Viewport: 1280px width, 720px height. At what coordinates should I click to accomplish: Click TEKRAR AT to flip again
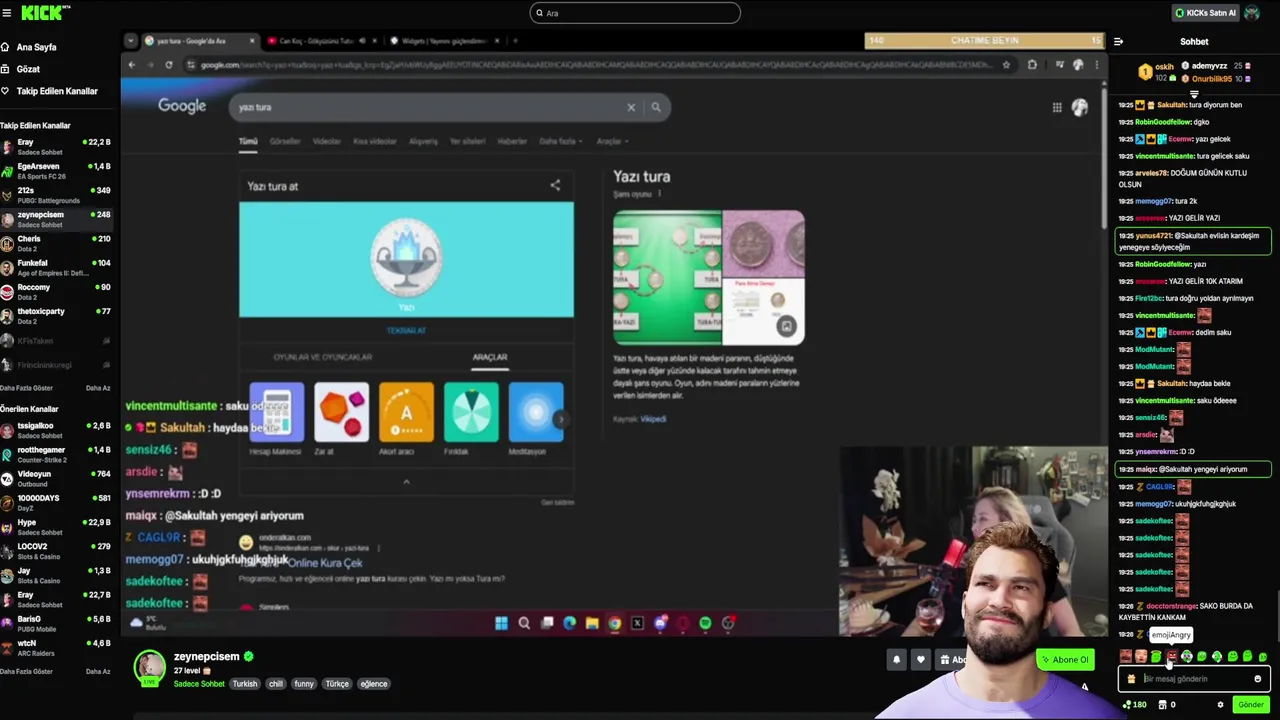pyautogui.click(x=406, y=331)
